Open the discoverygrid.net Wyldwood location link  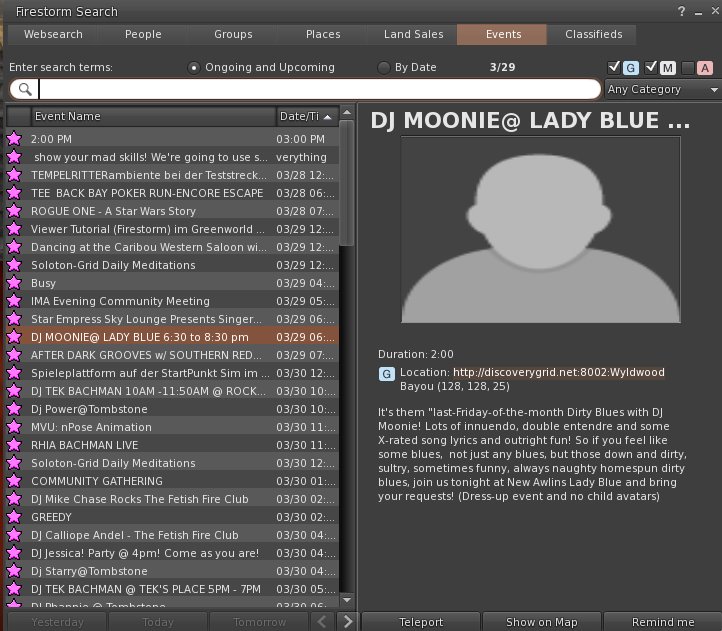tap(558, 373)
